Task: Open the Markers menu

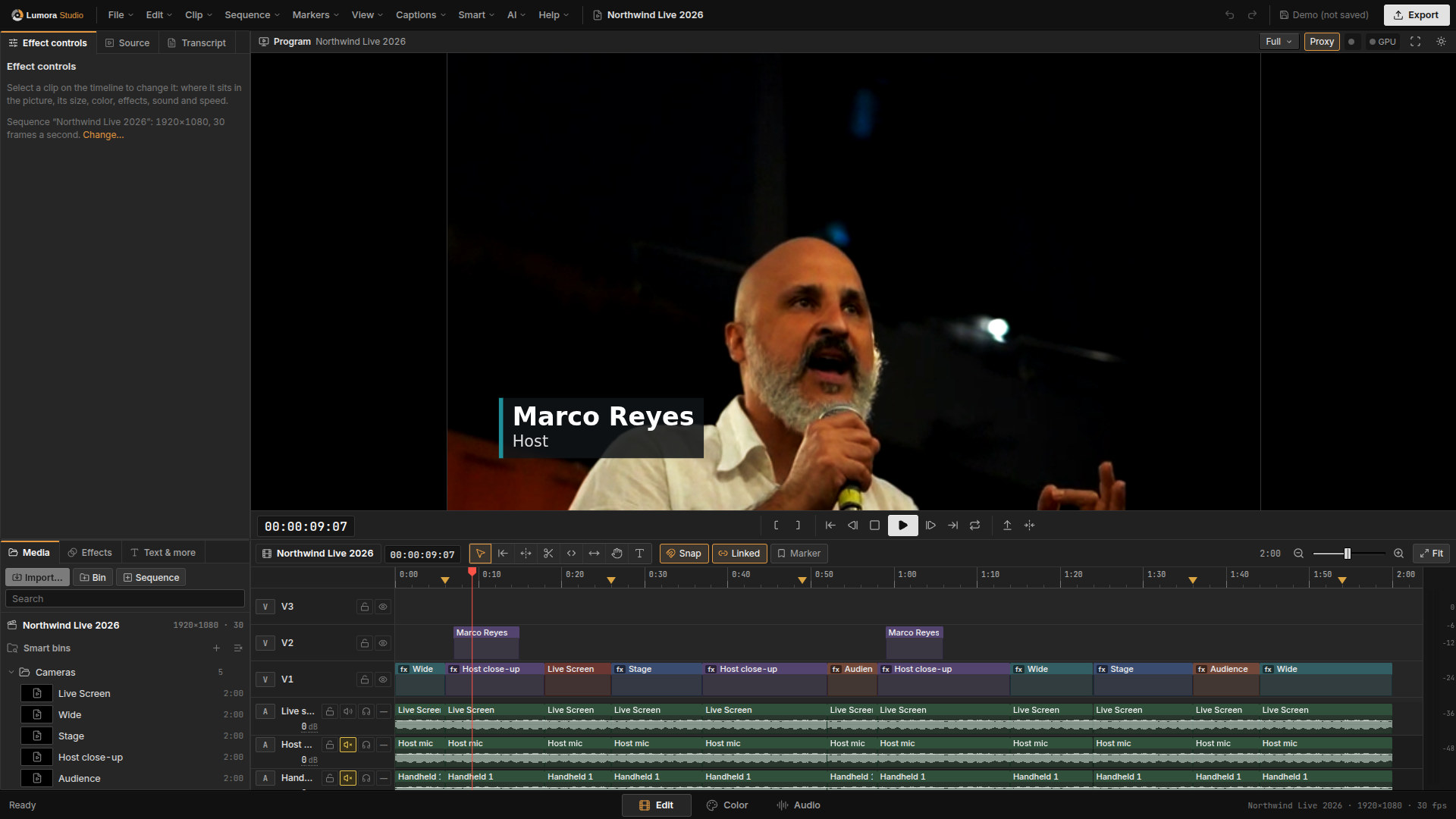Action: click(x=315, y=15)
